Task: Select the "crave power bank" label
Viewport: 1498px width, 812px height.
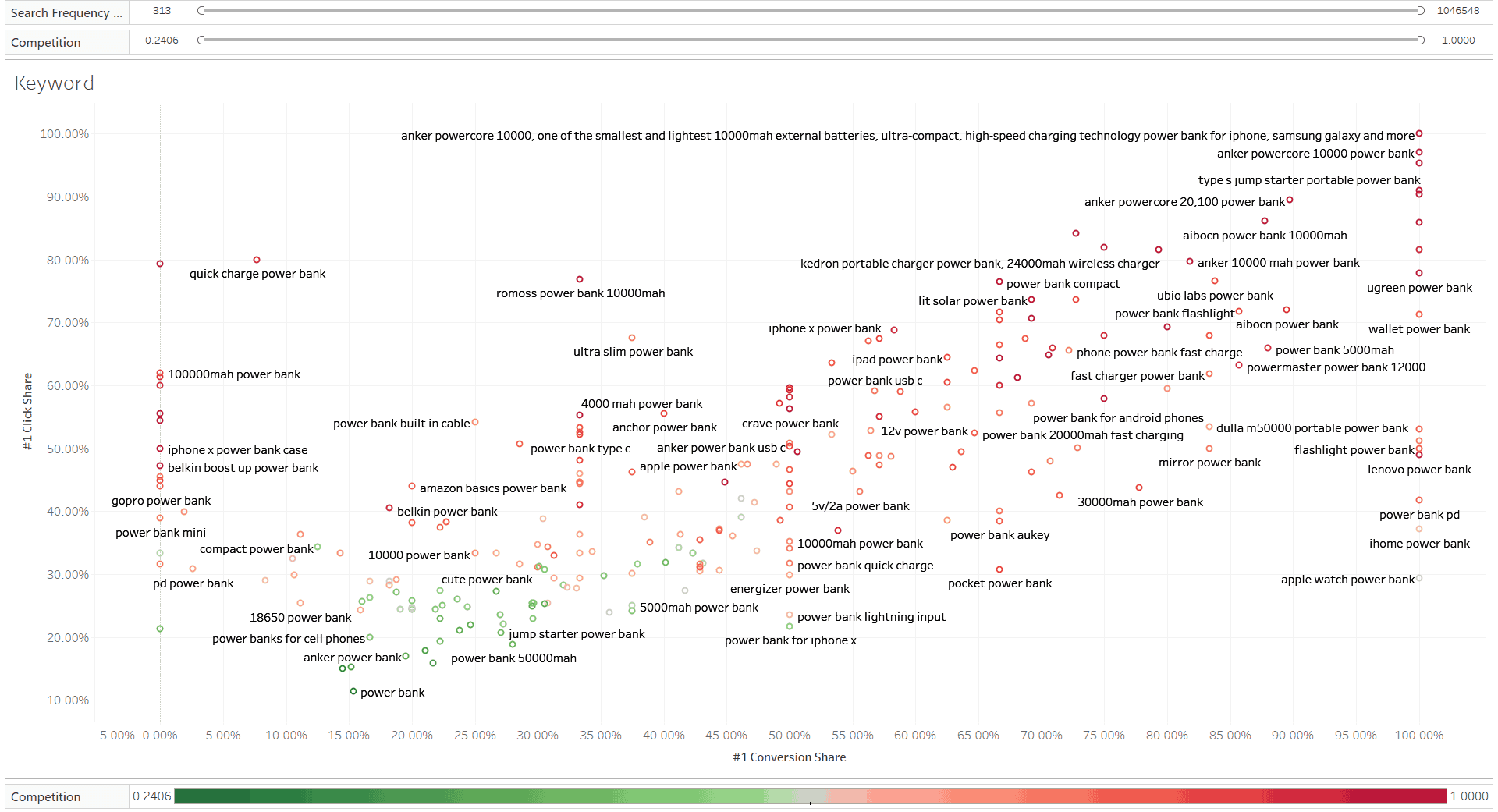Action: tap(790, 424)
